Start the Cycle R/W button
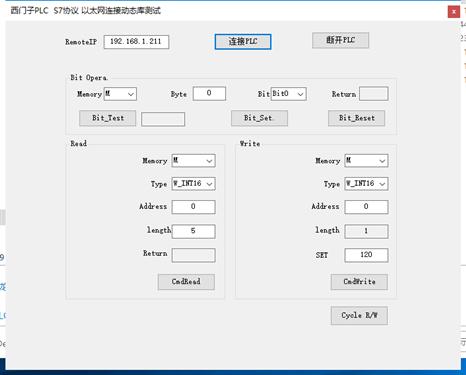This screenshot has height=375, width=466. point(359,316)
